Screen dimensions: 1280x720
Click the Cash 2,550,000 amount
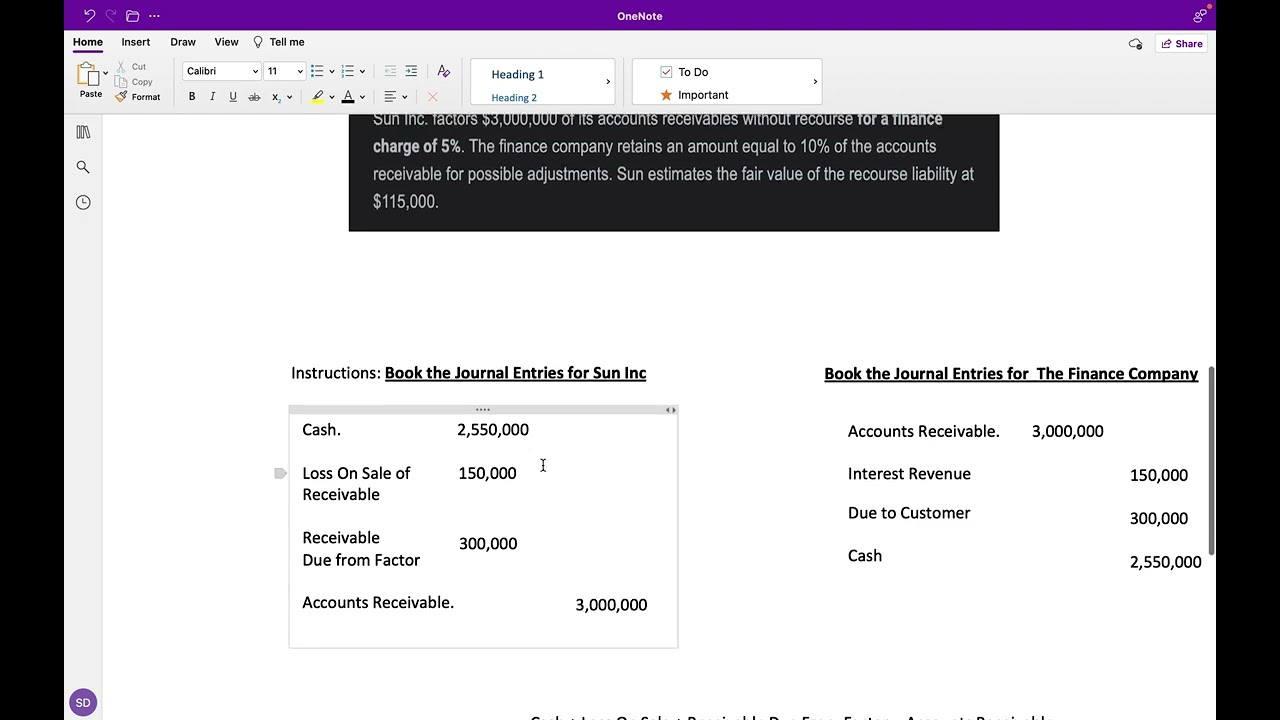click(x=493, y=430)
